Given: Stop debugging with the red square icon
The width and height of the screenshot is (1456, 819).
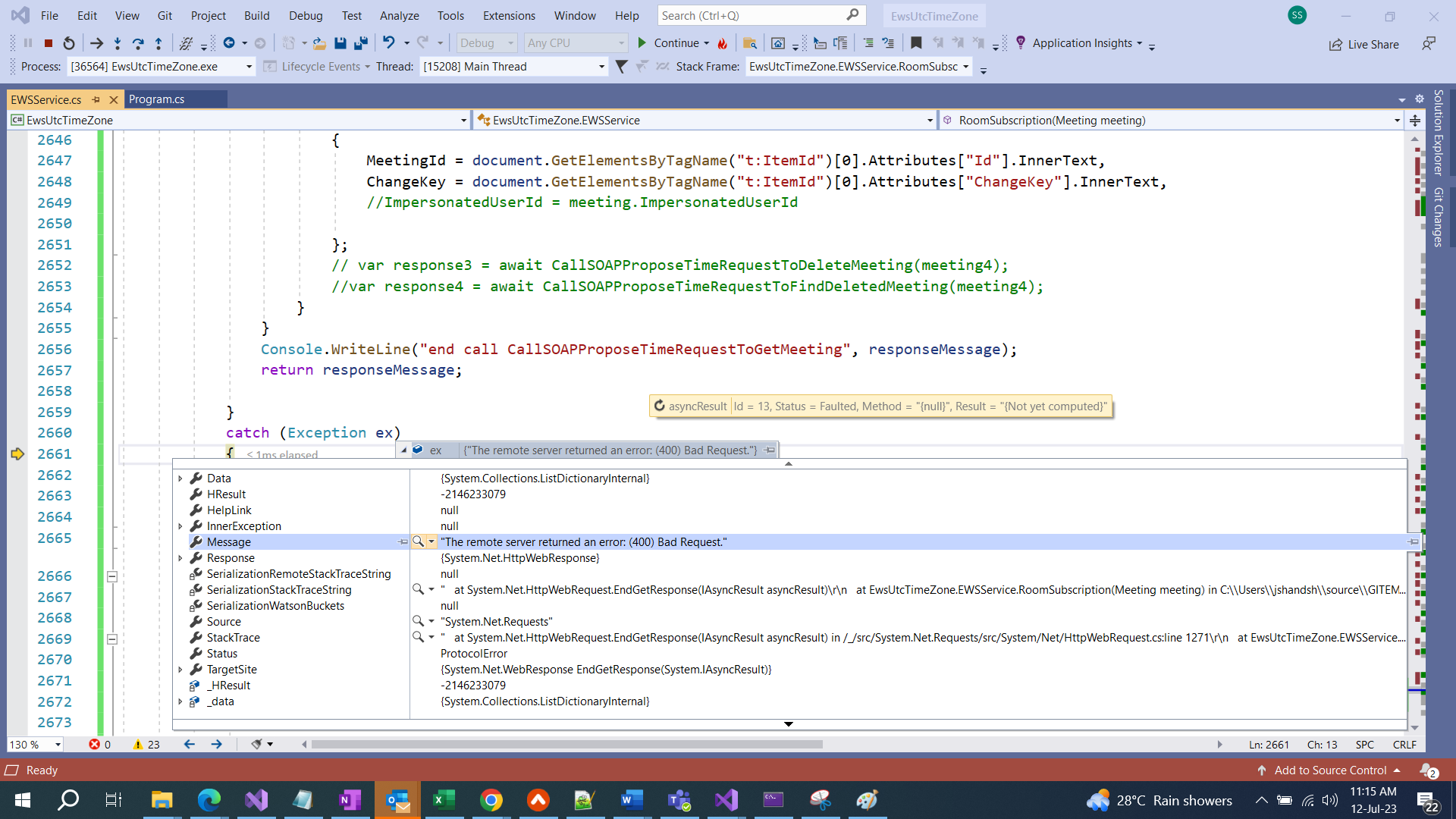Looking at the screenshot, I should [48, 42].
